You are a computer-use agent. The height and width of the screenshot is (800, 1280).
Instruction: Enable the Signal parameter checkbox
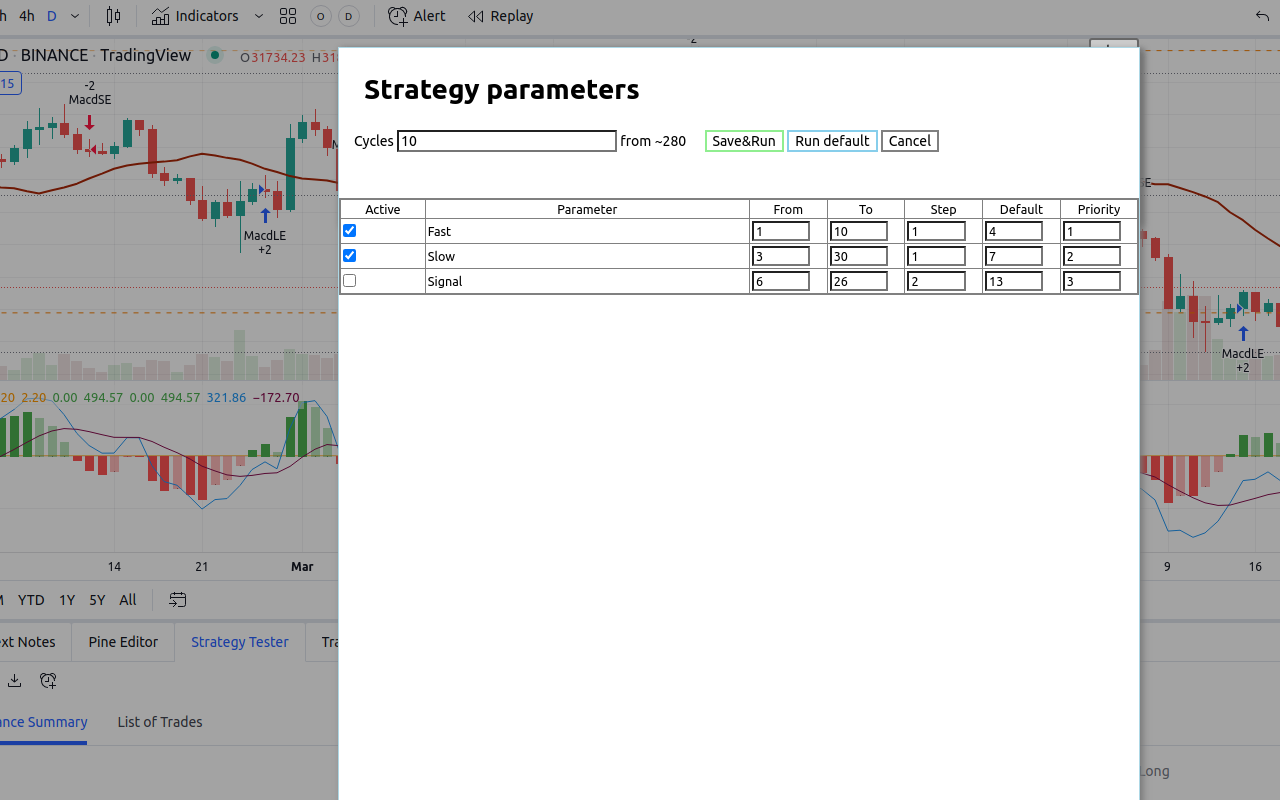349,280
